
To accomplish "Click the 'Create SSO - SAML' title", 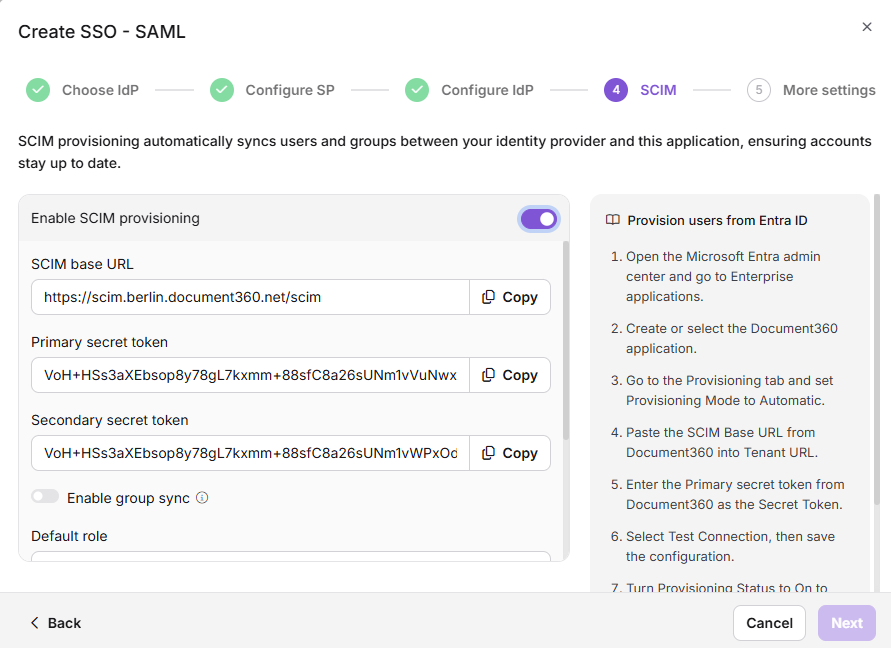I will tap(102, 32).
